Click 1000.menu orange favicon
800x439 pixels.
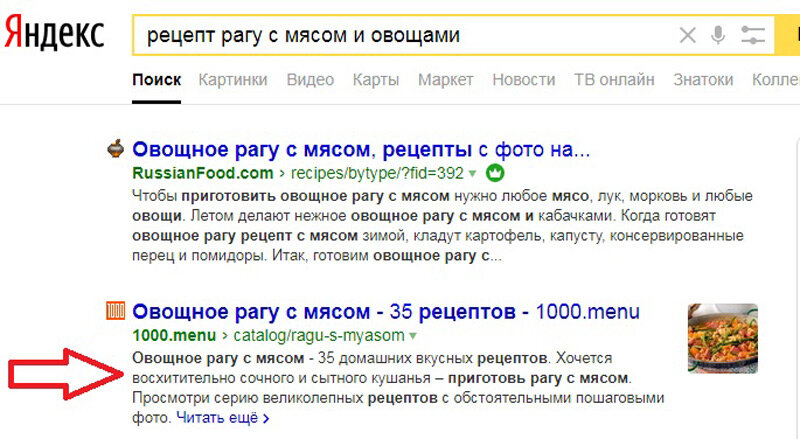pos(115,310)
